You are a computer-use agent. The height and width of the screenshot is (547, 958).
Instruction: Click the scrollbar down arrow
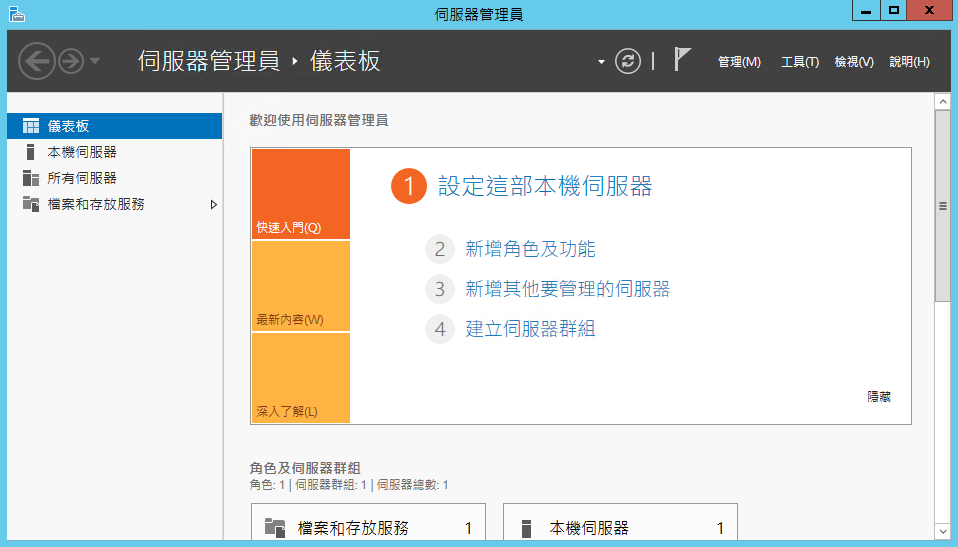(x=942, y=531)
